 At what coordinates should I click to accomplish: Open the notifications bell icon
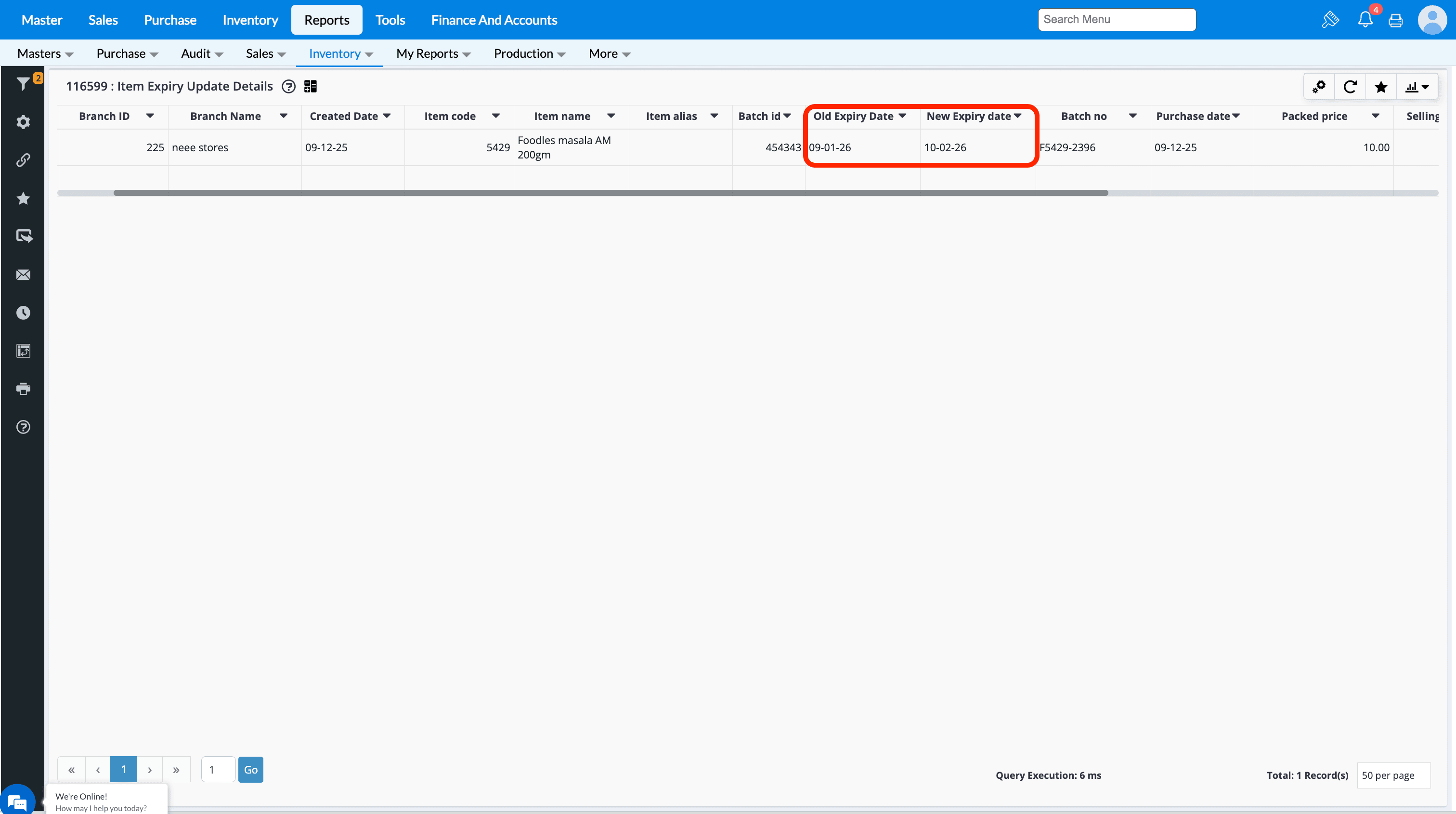click(x=1365, y=20)
